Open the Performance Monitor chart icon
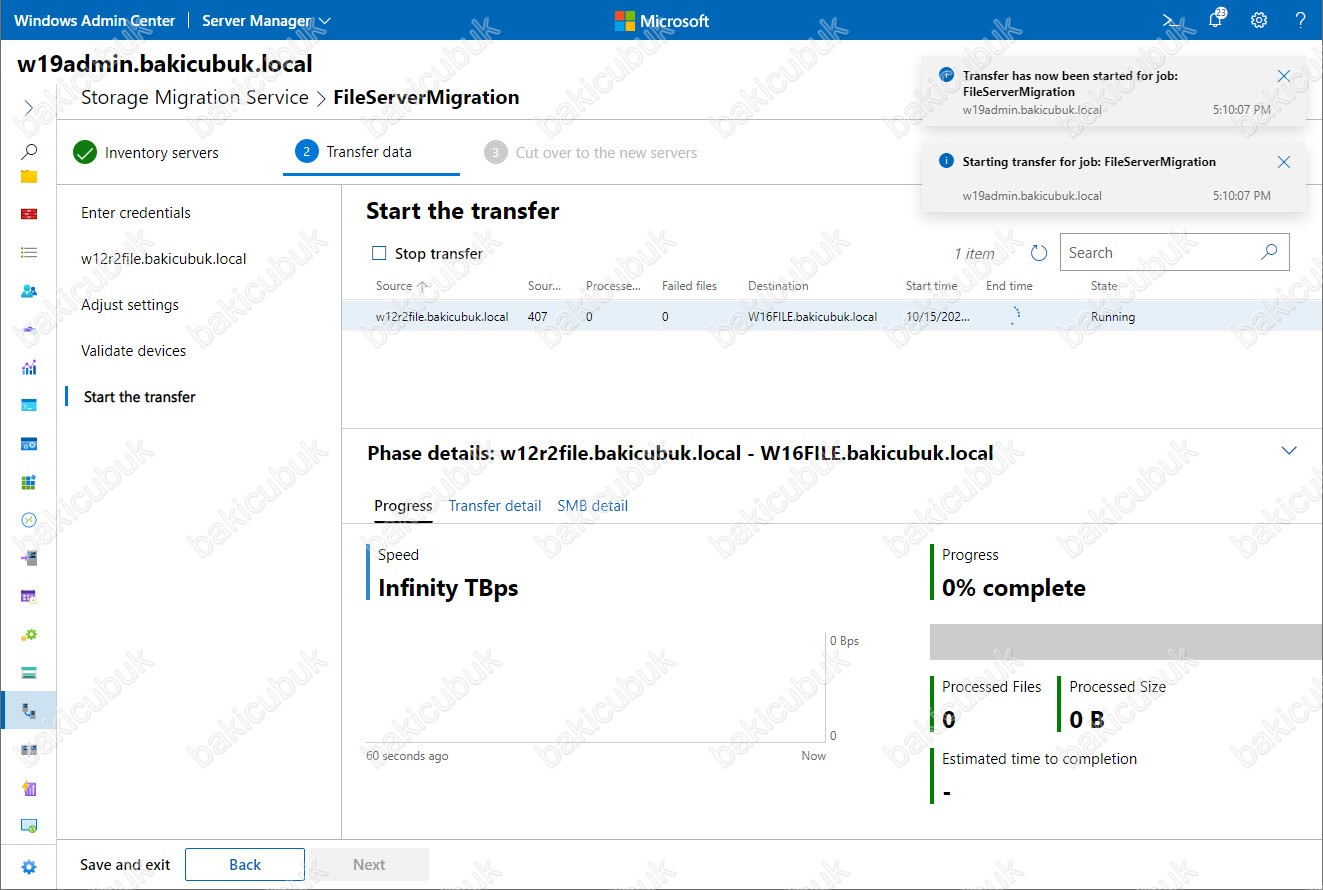 (x=29, y=367)
